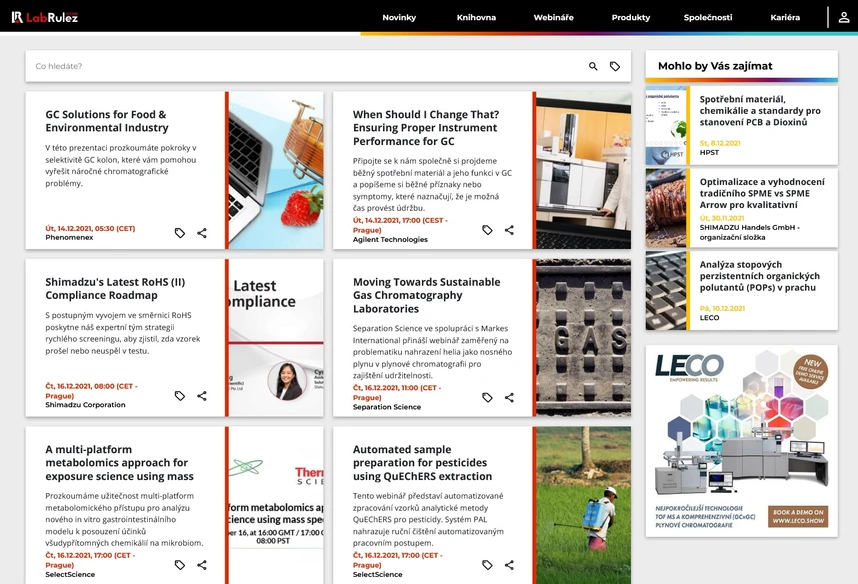Click the GAS manhole cover thumbnail
Image resolution: width=858 pixels, height=584 pixels.
point(583,338)
